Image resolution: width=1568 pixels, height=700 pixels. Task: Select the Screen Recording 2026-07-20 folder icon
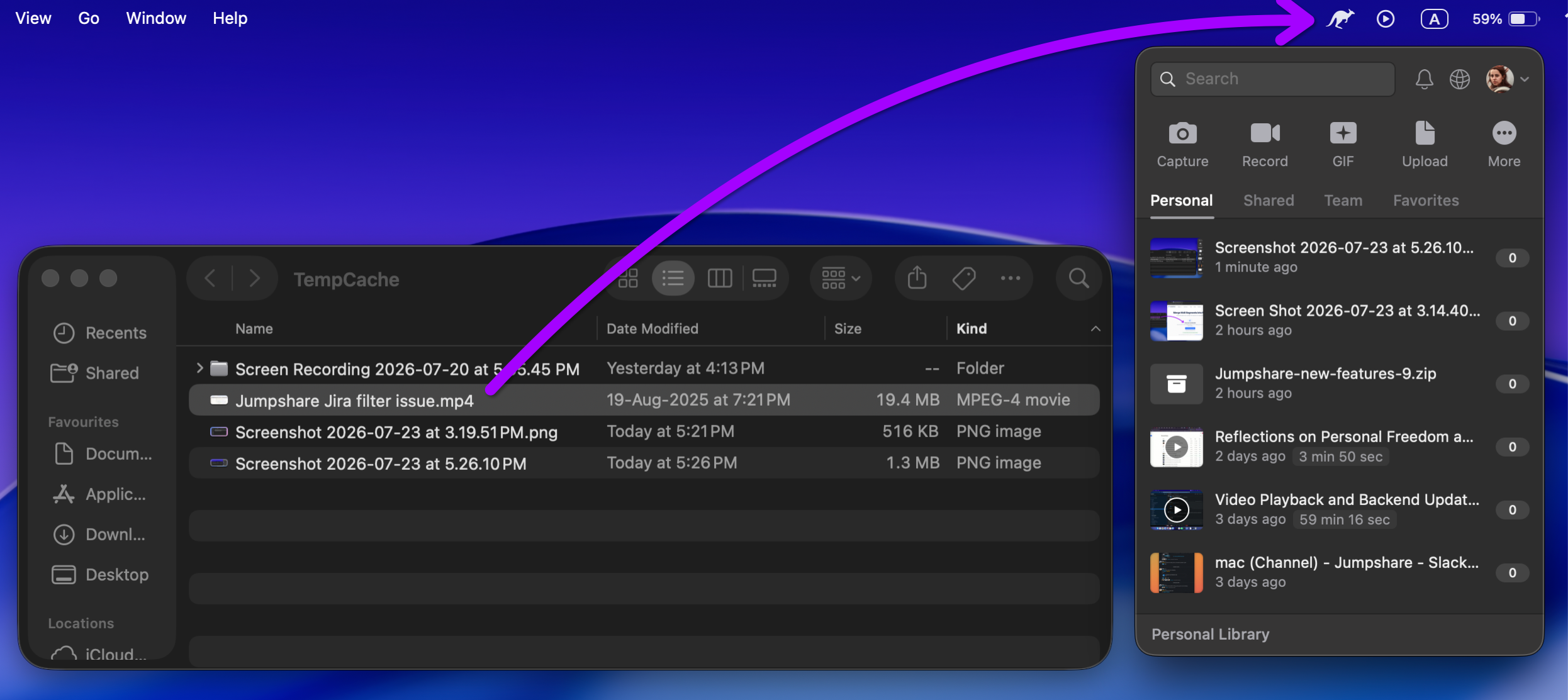pos(219,368)
